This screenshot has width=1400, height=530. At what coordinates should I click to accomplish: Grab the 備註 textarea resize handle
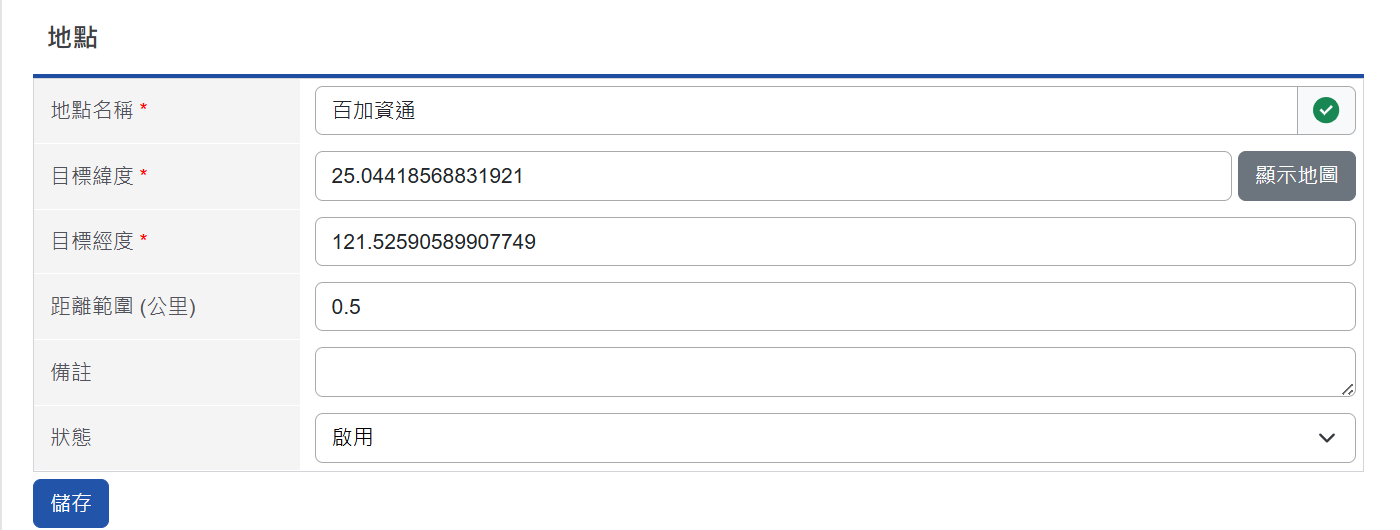pyautogui.click(x=1348, y=389)
